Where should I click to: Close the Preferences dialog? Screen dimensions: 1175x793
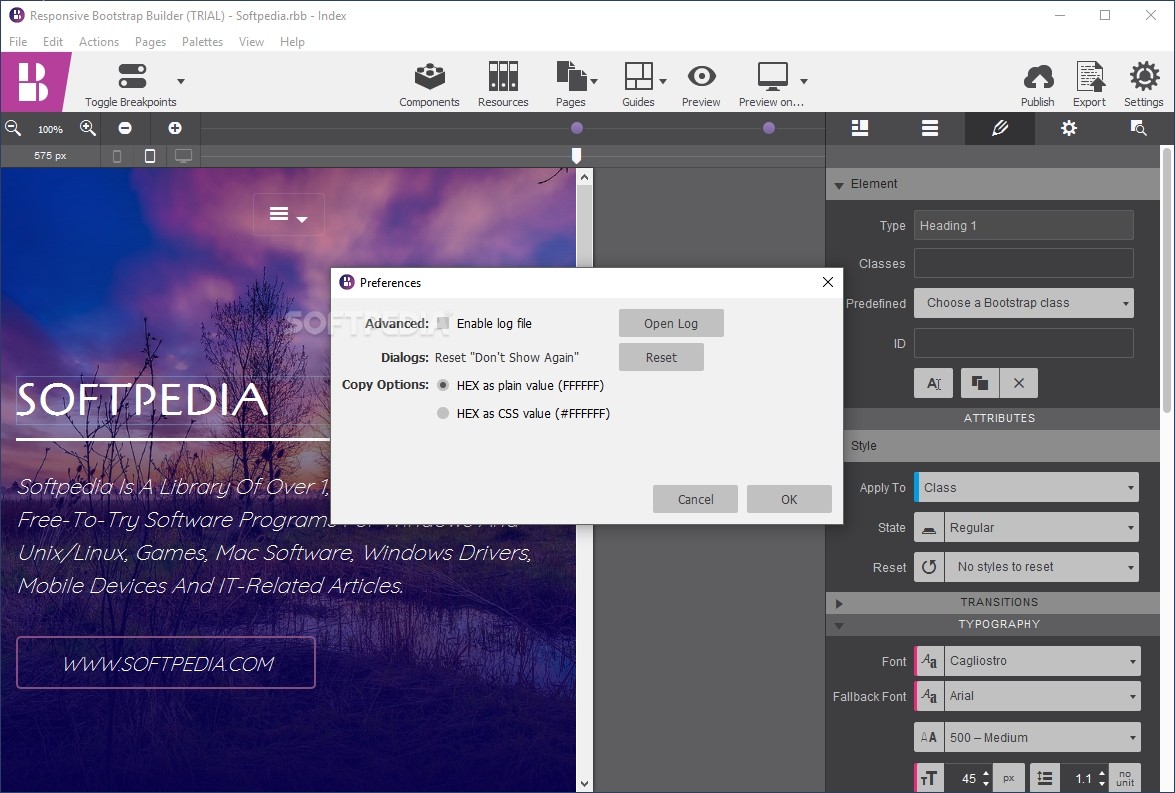(x=827, y=282)
